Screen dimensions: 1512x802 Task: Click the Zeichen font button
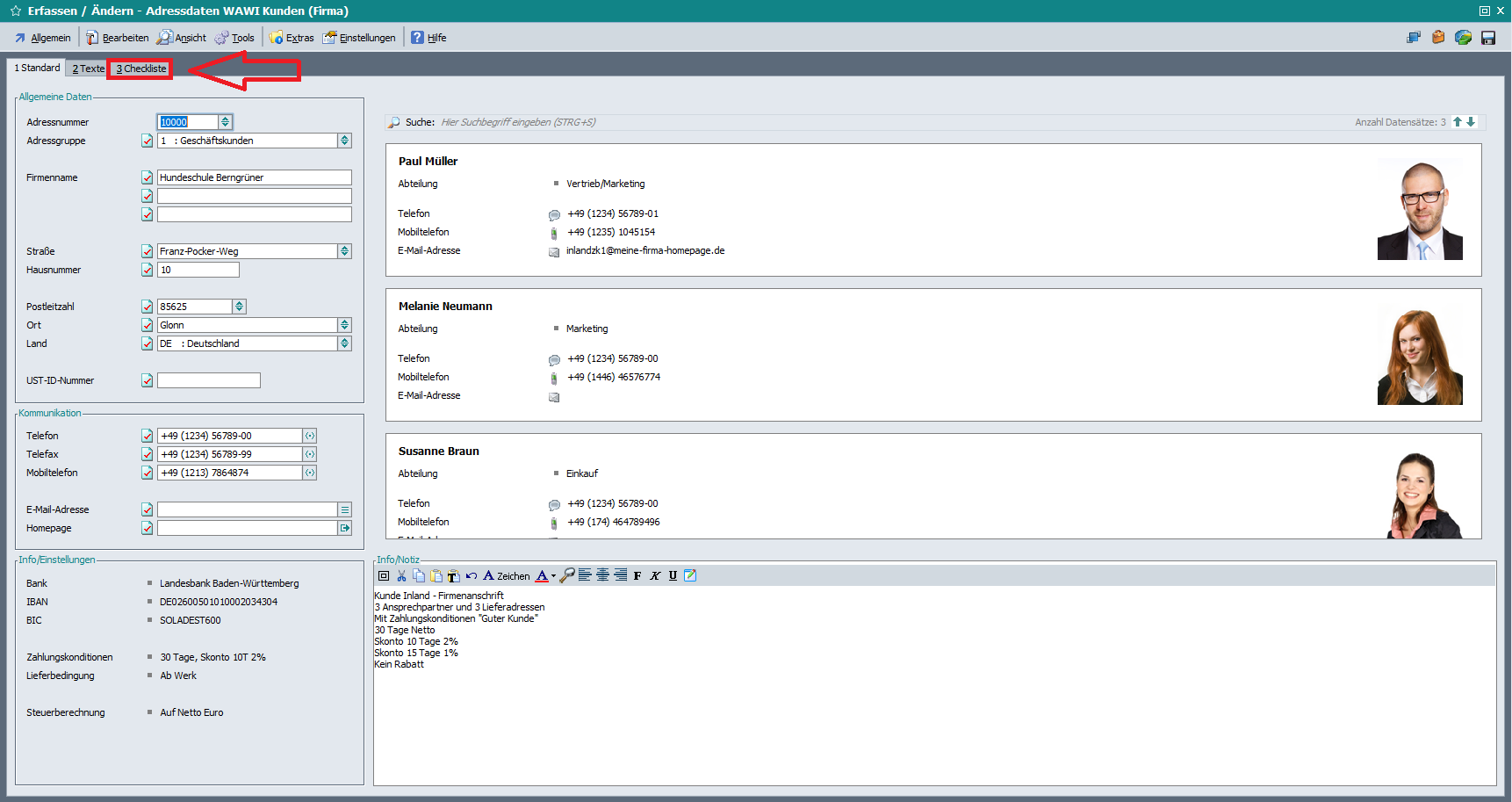click(507, 576)
